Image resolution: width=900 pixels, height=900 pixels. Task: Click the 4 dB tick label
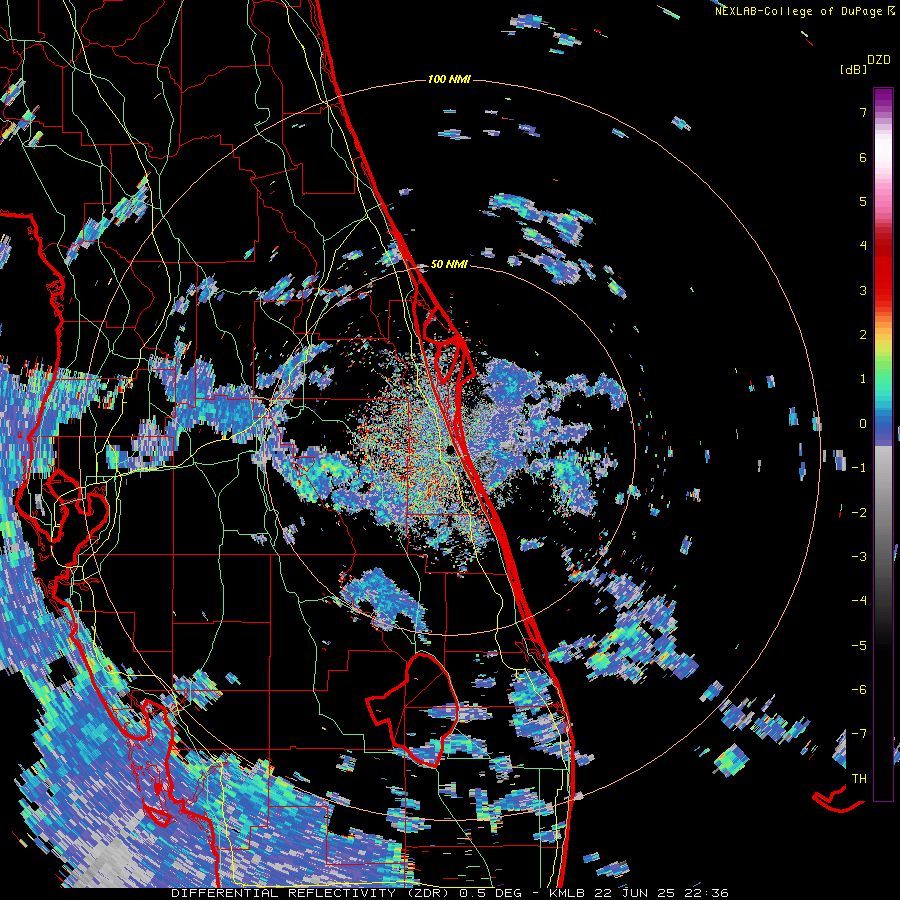coord(863,246)
